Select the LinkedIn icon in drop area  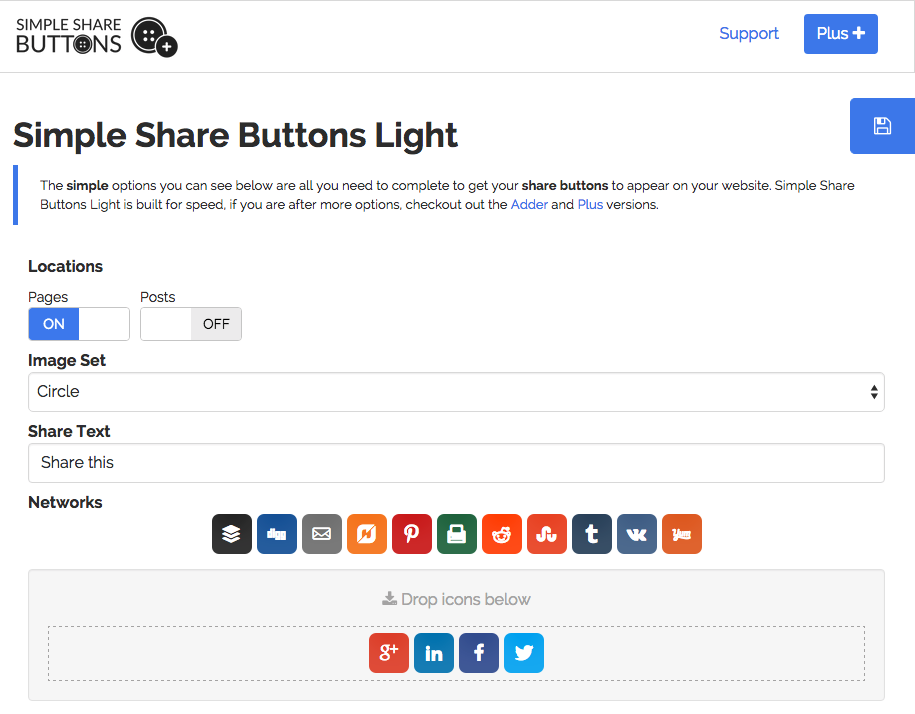coord(434,653)
